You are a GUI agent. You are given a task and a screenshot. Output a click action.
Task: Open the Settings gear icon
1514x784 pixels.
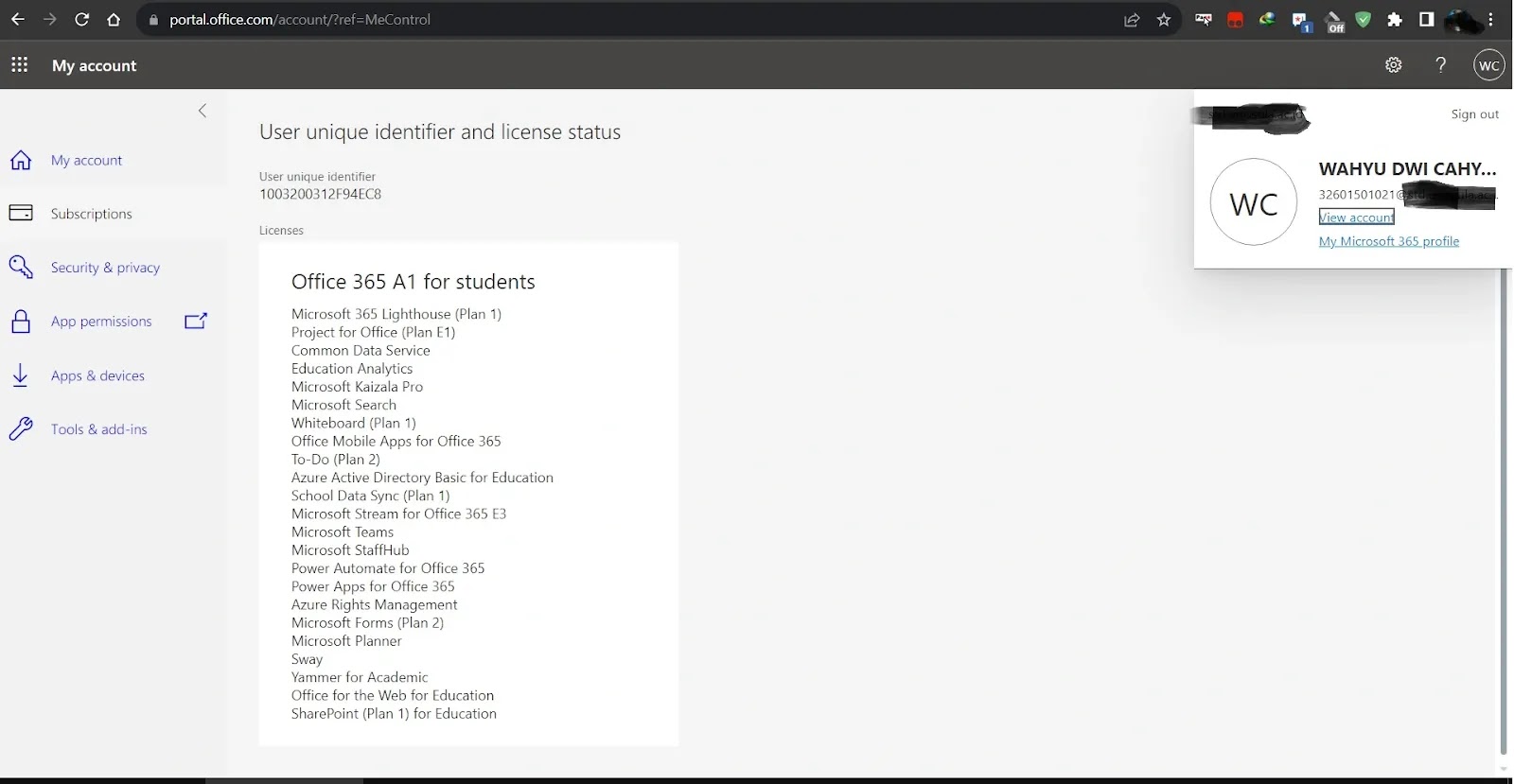[1393, 65]
